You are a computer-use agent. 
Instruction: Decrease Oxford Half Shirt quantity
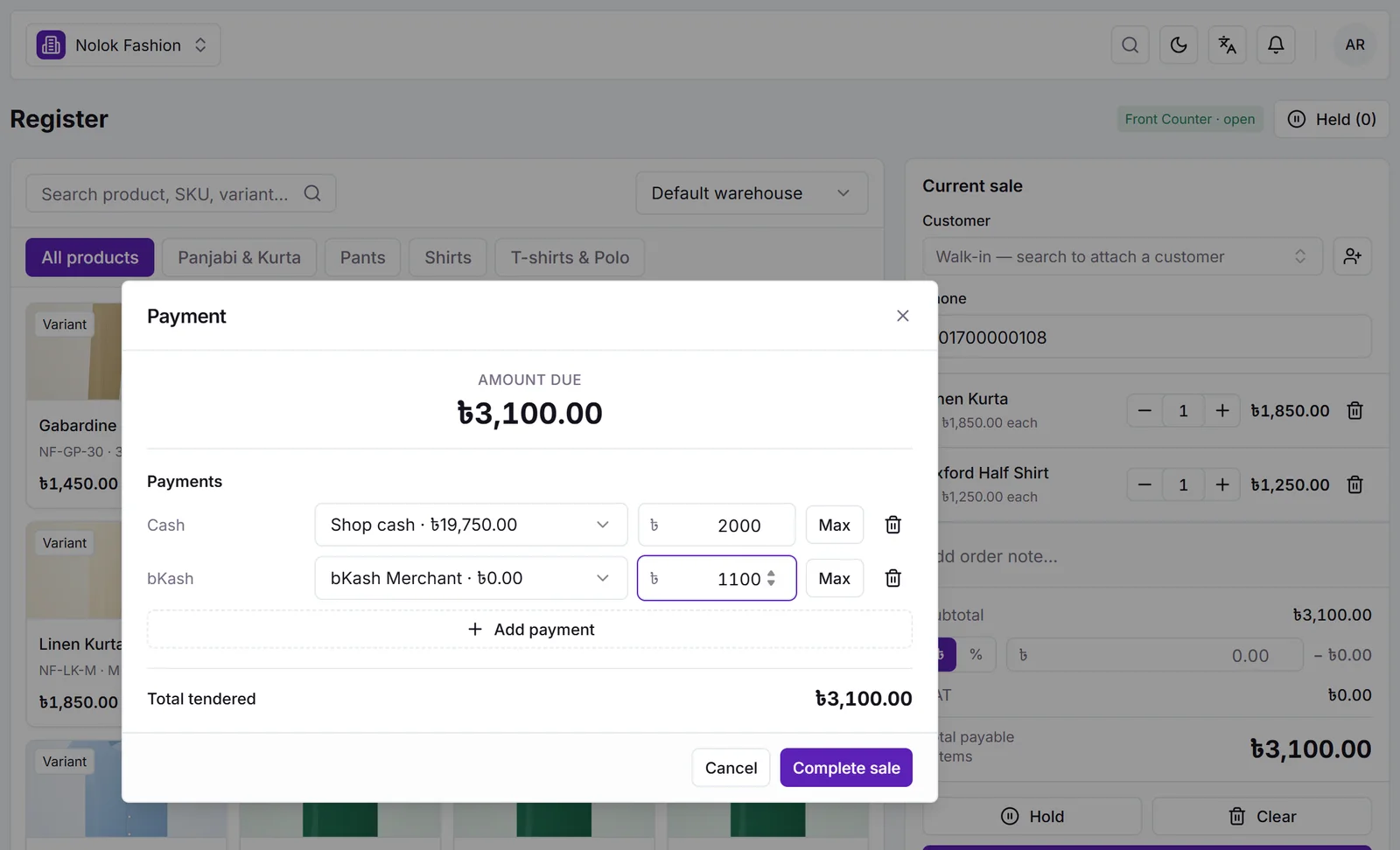pyautogui.click(x=1144, y=484)
